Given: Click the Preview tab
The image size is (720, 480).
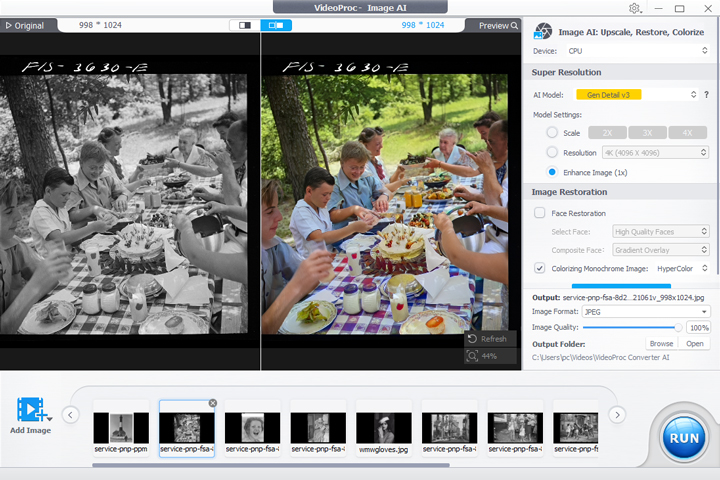Looking at the screenshot, I should (498, 25).
